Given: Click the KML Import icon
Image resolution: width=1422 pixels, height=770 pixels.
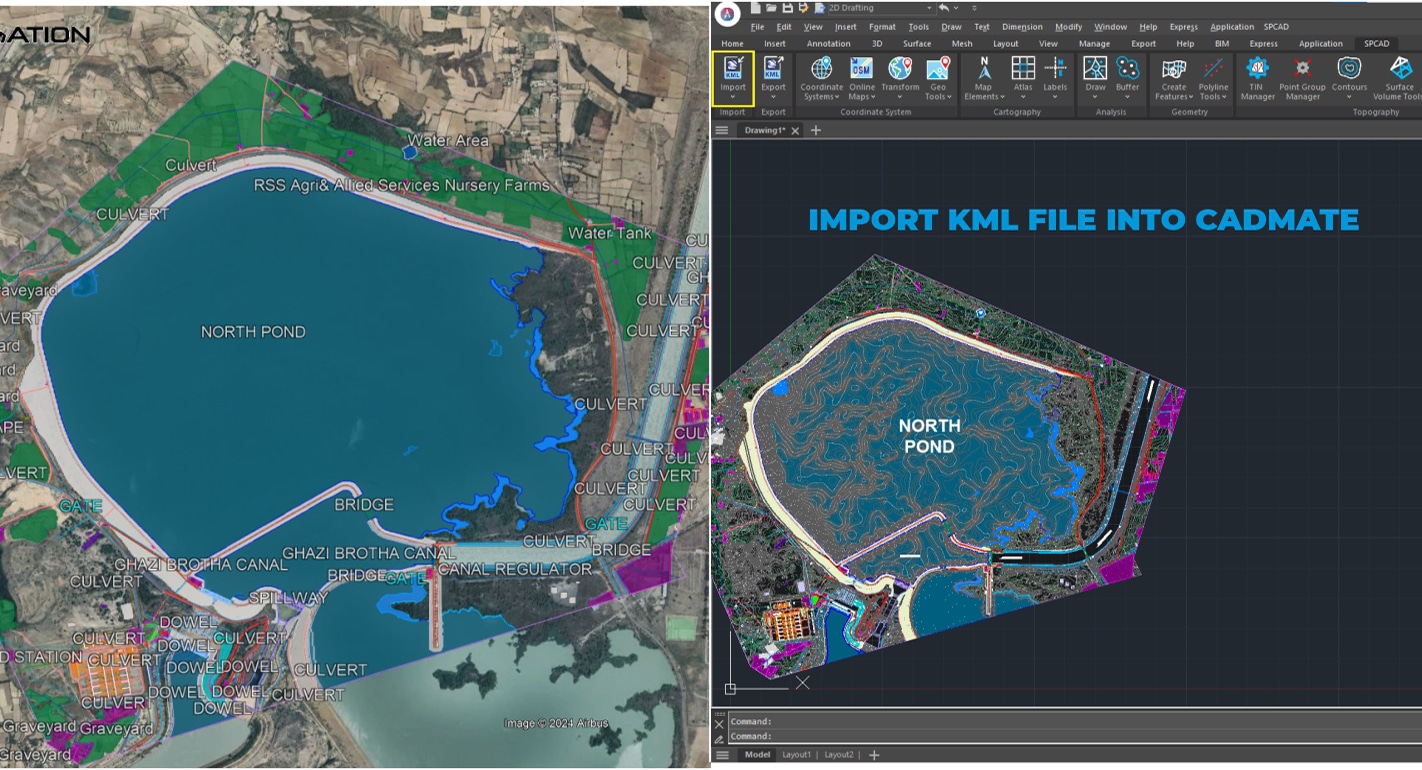Looking at the screenshot, I should click(733, 69).
